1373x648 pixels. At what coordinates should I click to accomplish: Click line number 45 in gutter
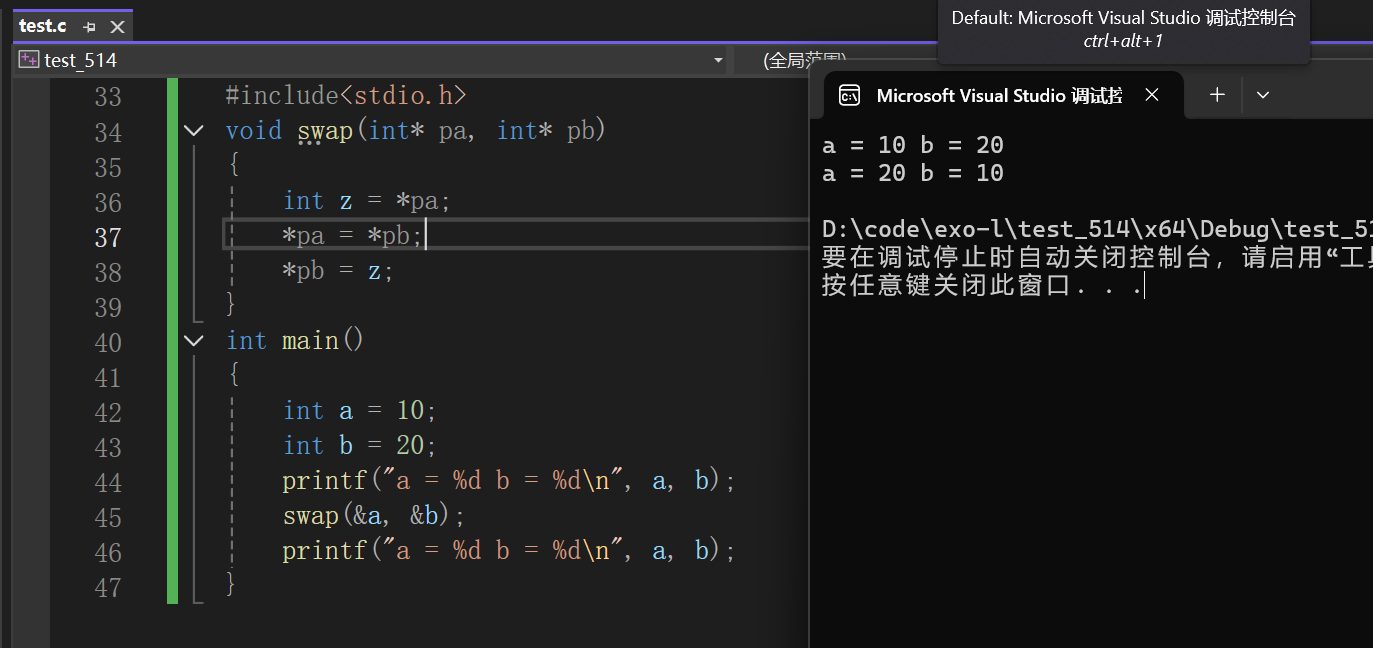point(107,517)
